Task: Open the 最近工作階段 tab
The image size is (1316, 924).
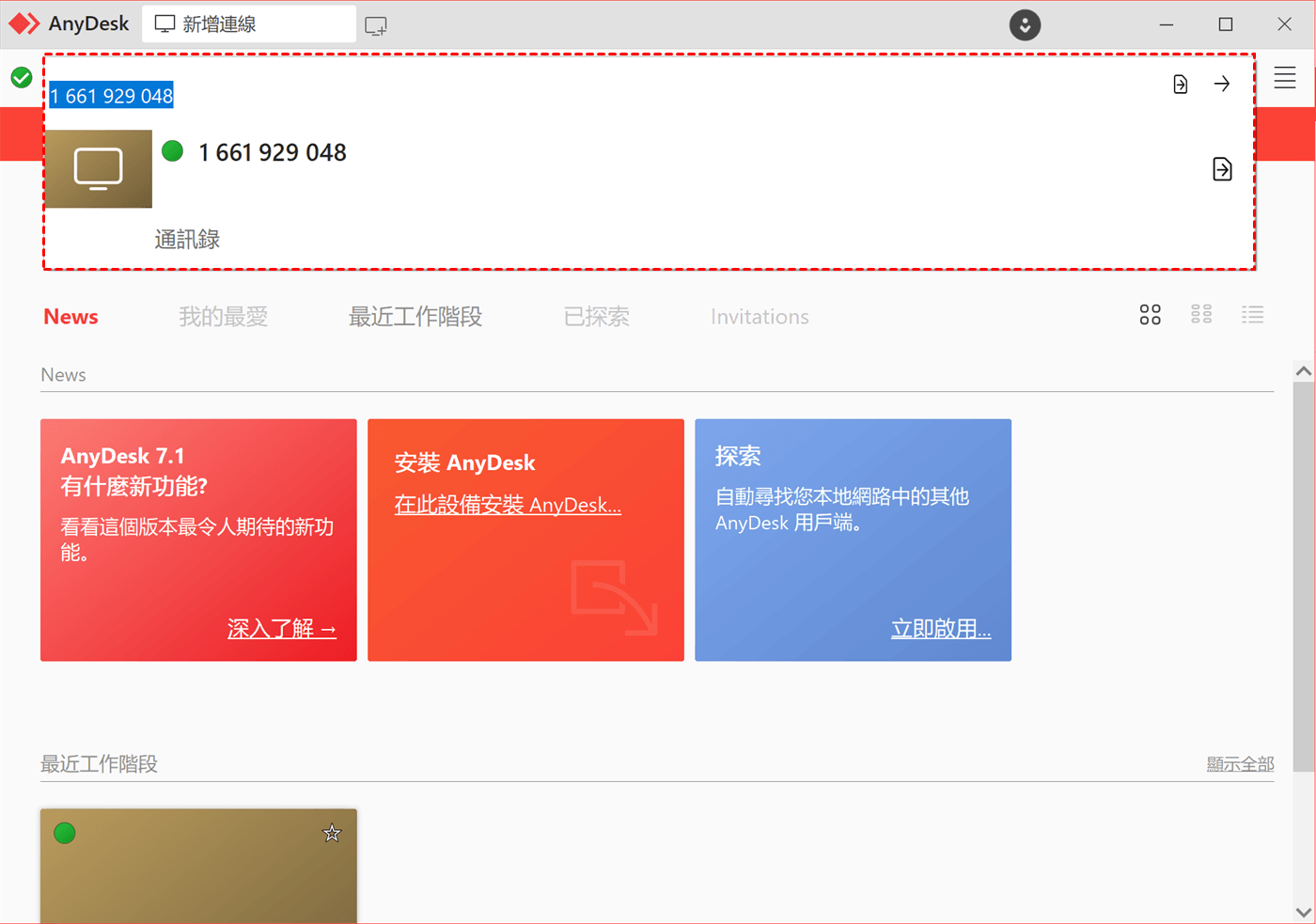Action: pos(415,317)
